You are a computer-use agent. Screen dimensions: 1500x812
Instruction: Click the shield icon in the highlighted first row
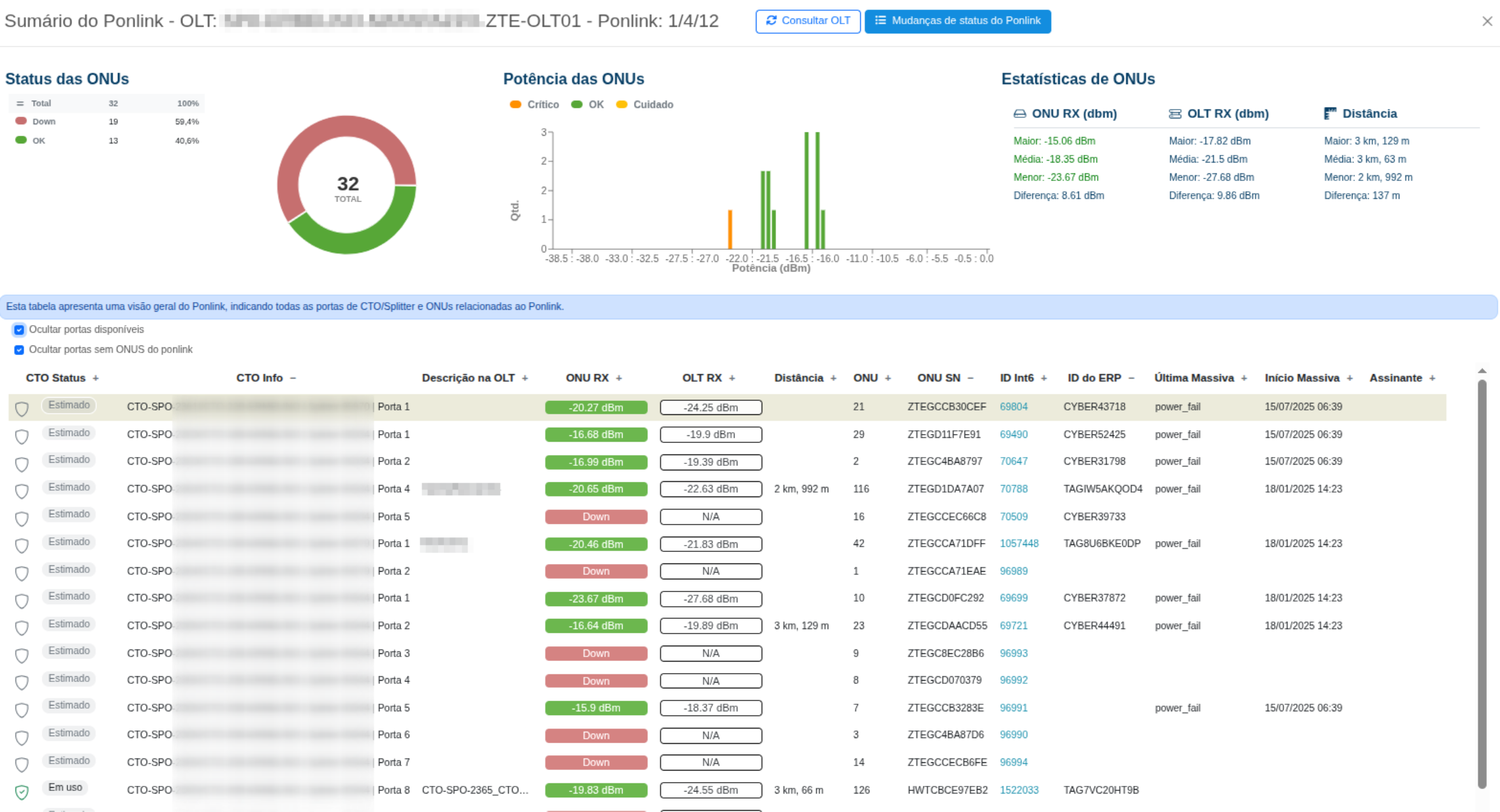[22, 409]
